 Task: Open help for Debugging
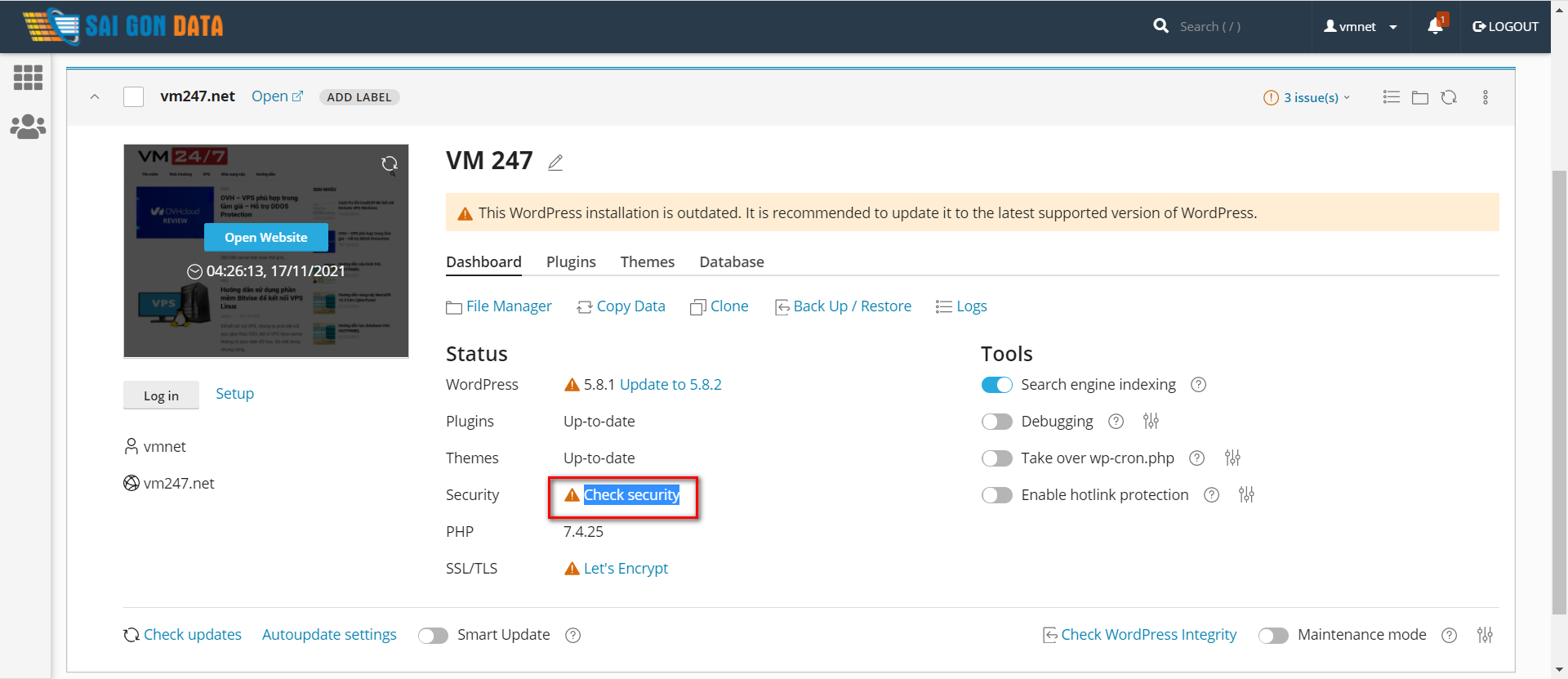point(1116,422)
